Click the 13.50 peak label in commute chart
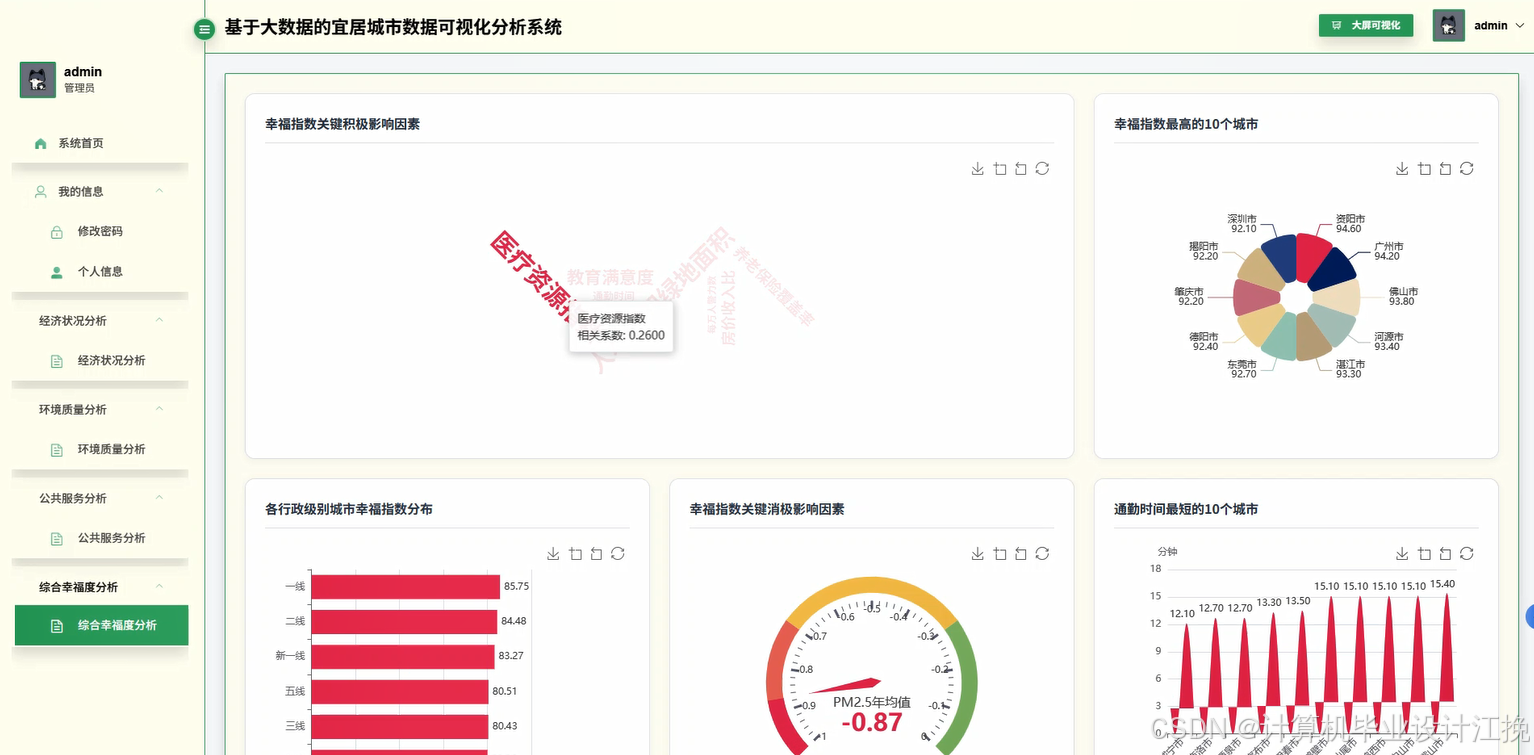Screen dimensions: 1534x755 pos(1298,601)
